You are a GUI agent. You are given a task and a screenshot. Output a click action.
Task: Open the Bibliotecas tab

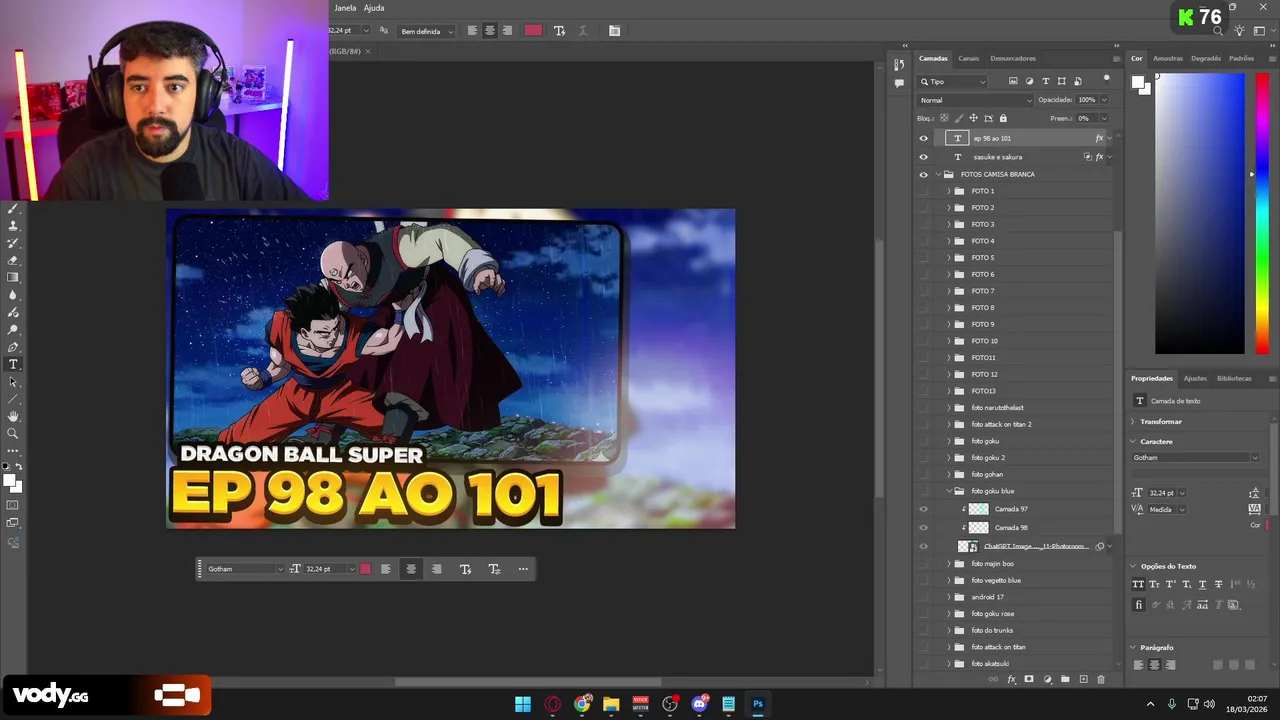click(x=1234, y=379)
